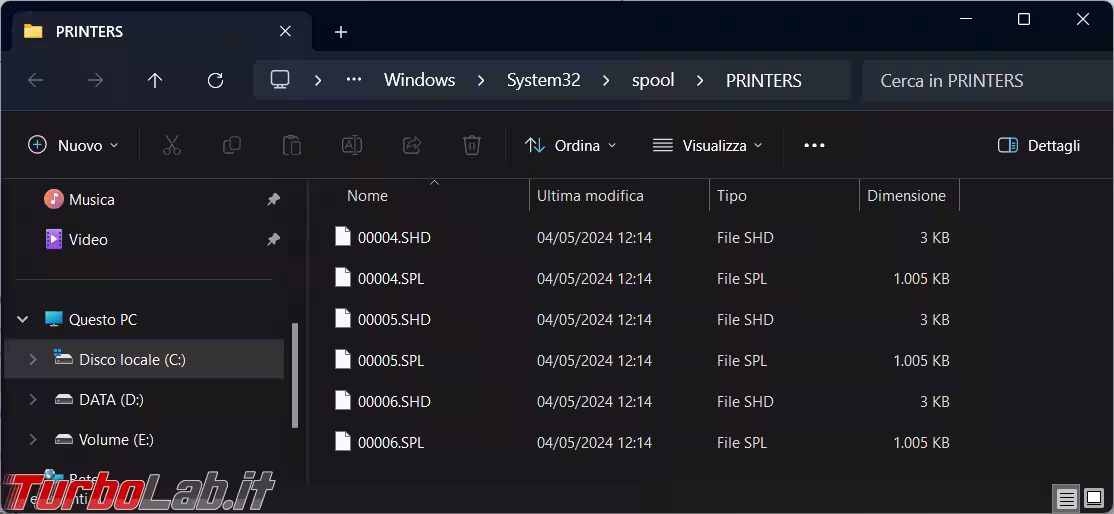Sort files by Ultima modifica column
This screenshot has width=1114, height=514.
[590, 196]
